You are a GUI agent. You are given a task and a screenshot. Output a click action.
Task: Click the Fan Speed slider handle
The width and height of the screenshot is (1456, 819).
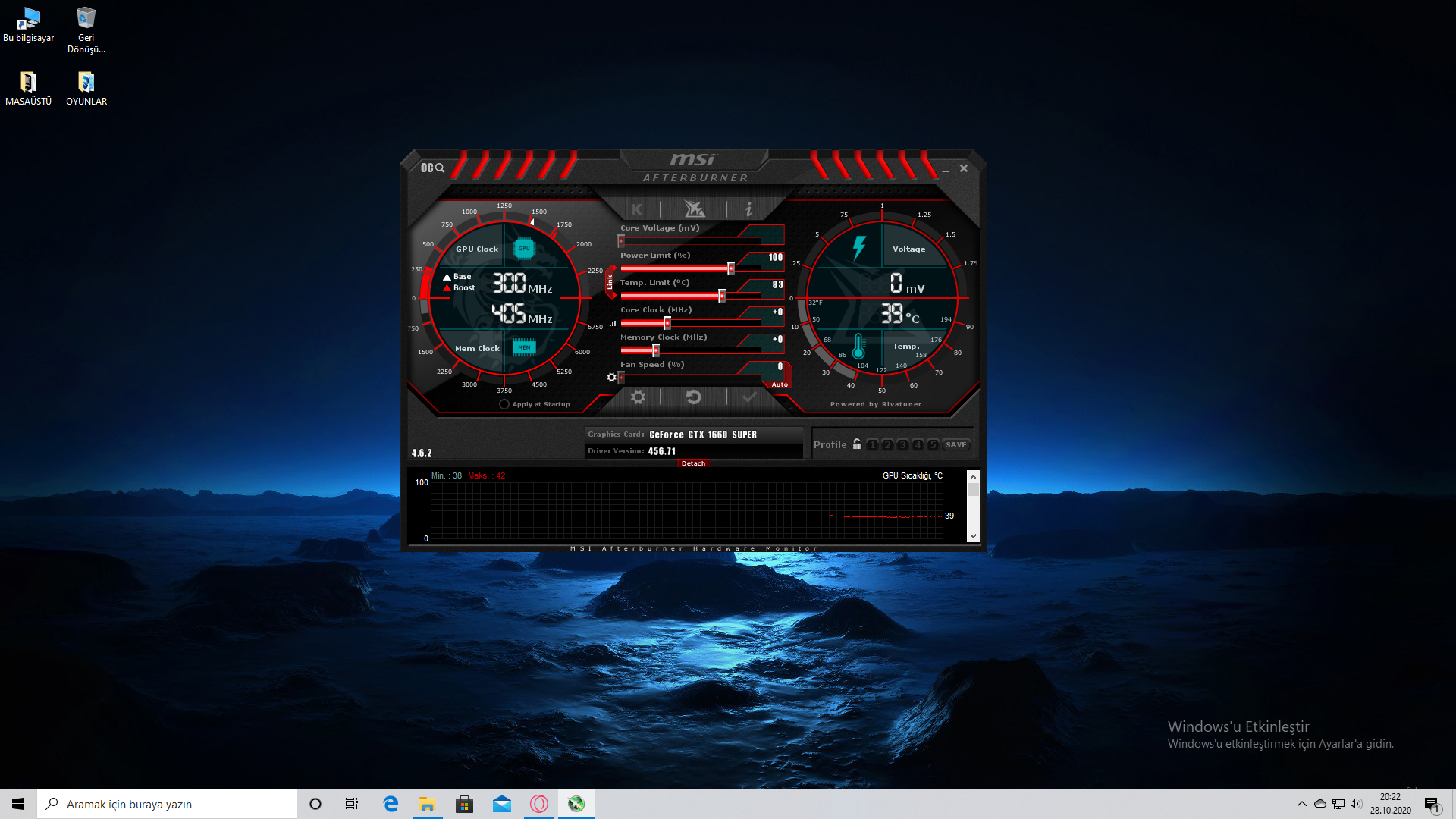click(621, 378)
